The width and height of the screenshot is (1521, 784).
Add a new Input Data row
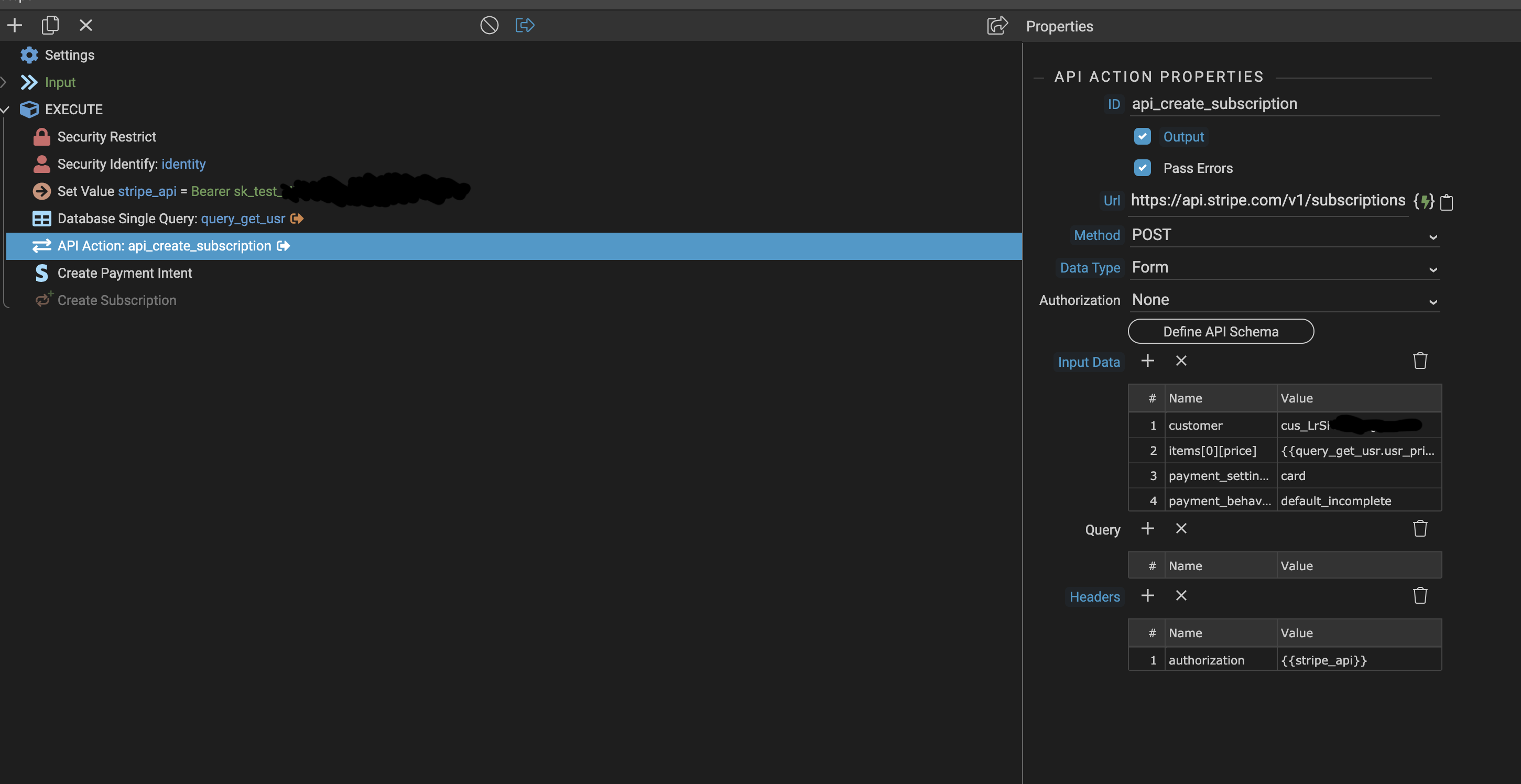coord(1147,361)
